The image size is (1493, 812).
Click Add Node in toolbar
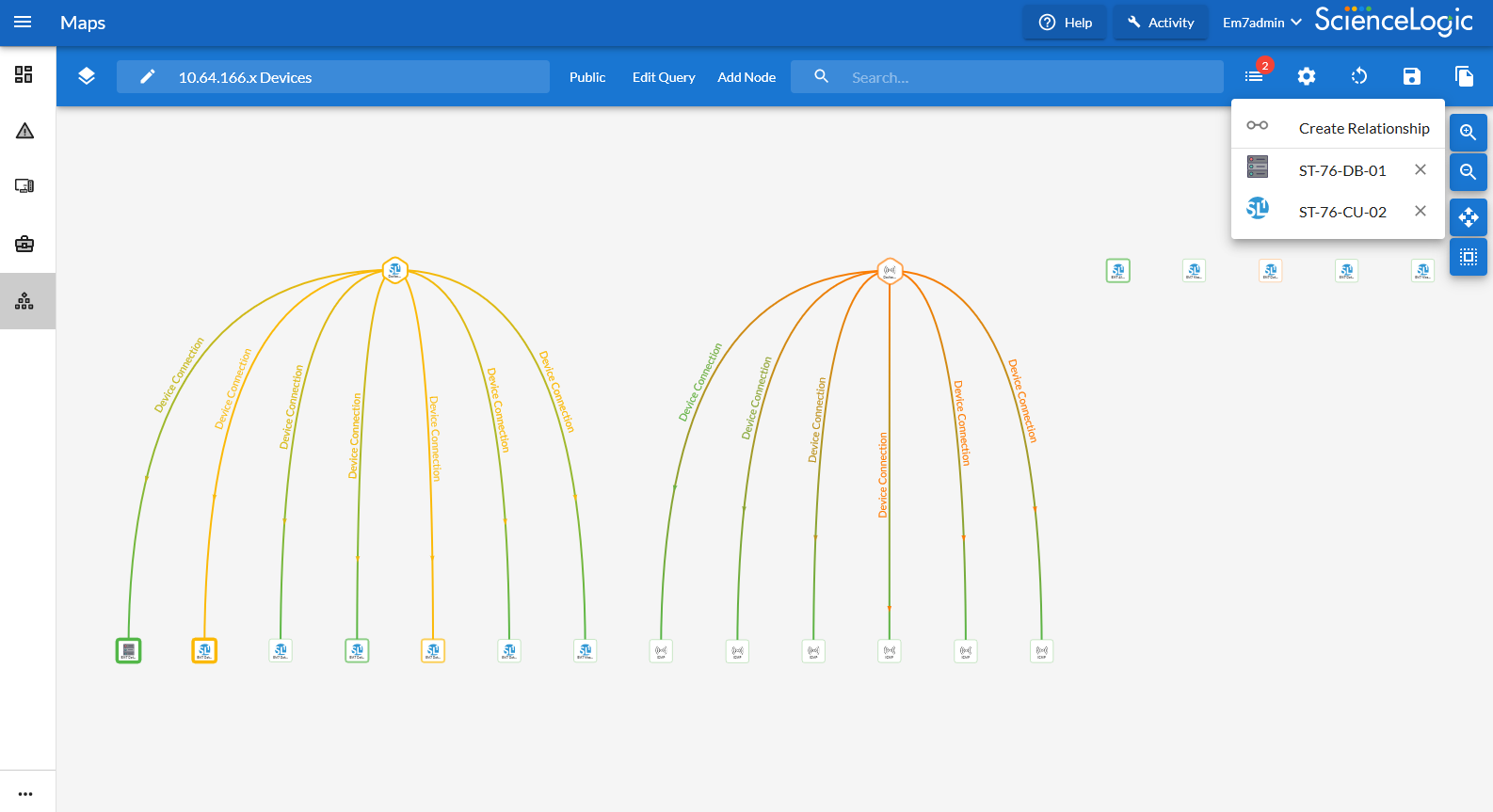click(x=746, y=77)
